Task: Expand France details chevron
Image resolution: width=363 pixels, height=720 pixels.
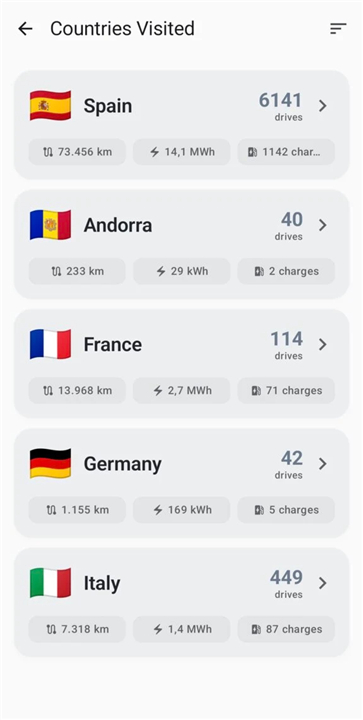Action: [323, 344]
